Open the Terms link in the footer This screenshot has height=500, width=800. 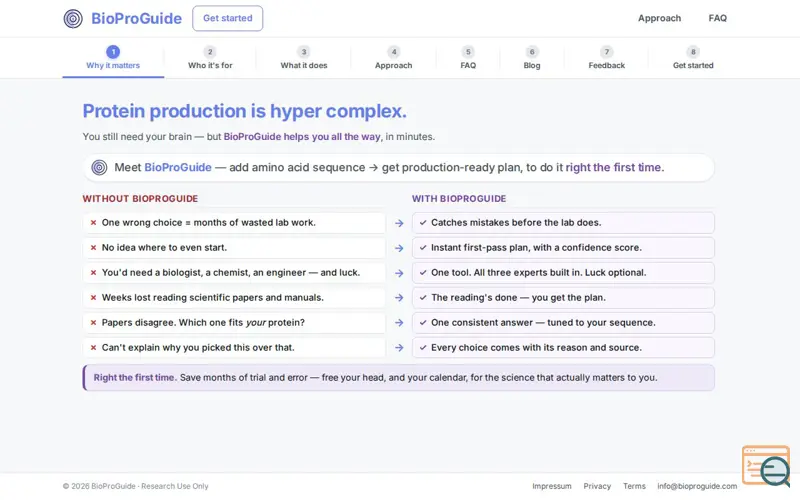coord(634,487)
